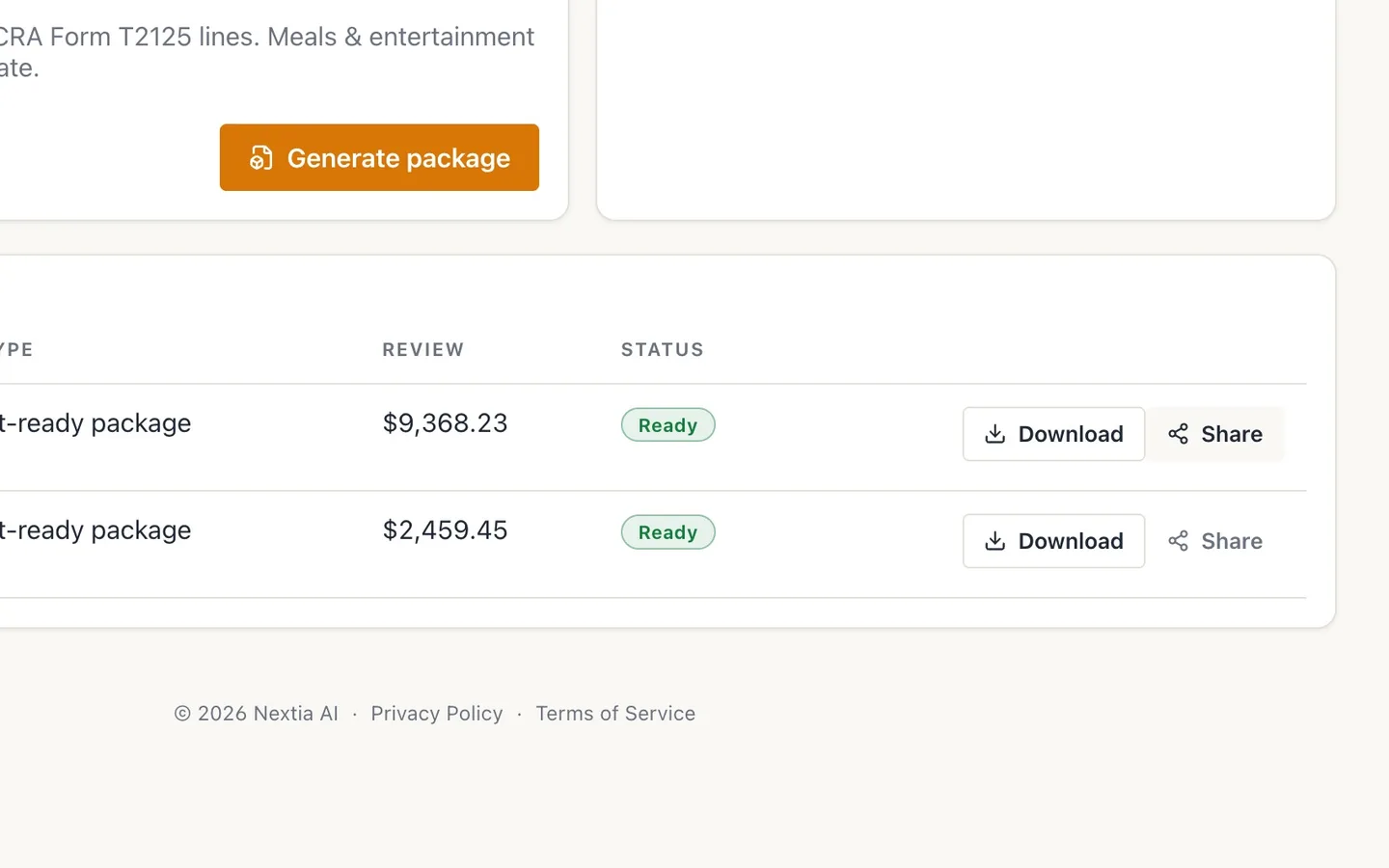Click the © 2026 Nextia AI text

pos(256,714)
